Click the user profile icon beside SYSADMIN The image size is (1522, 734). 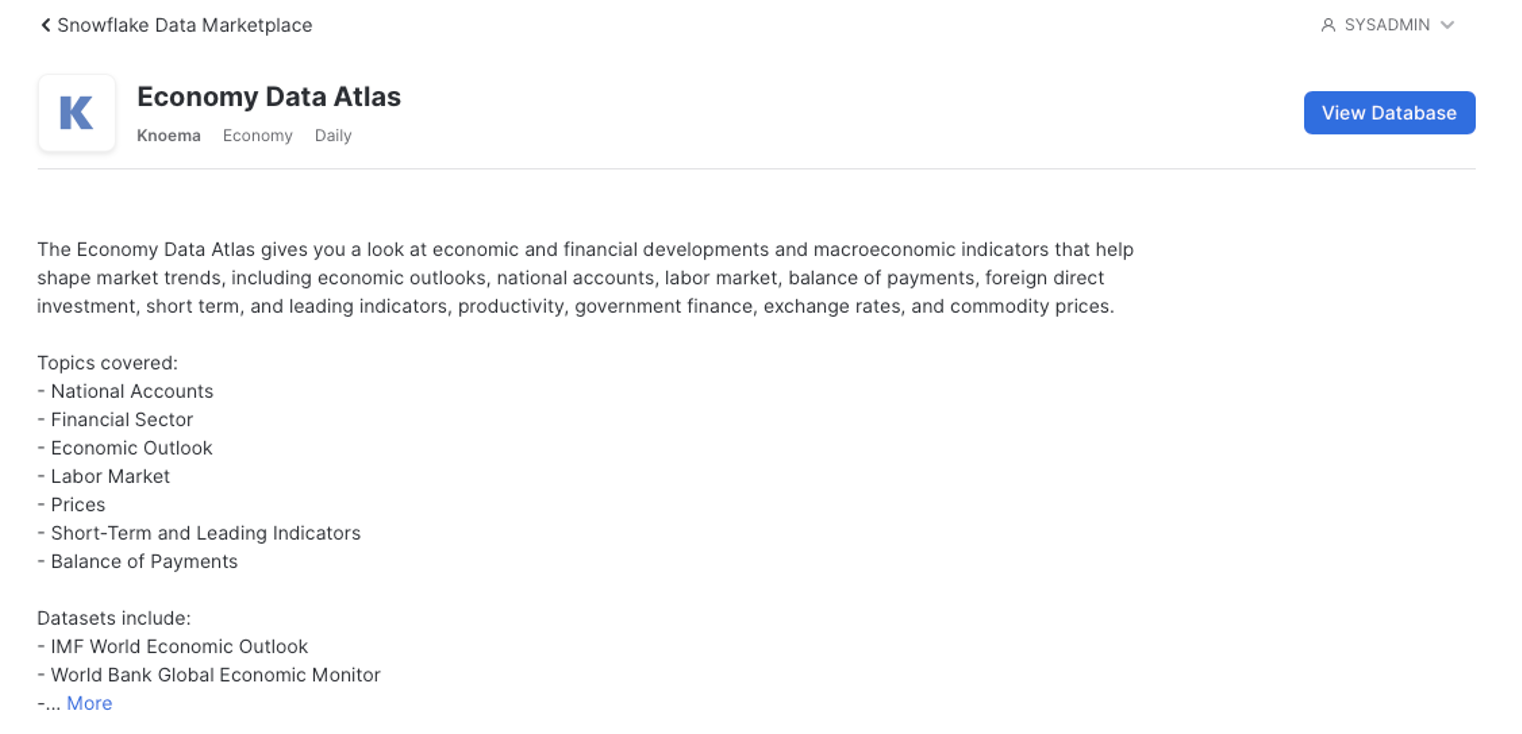[1328, 25]
